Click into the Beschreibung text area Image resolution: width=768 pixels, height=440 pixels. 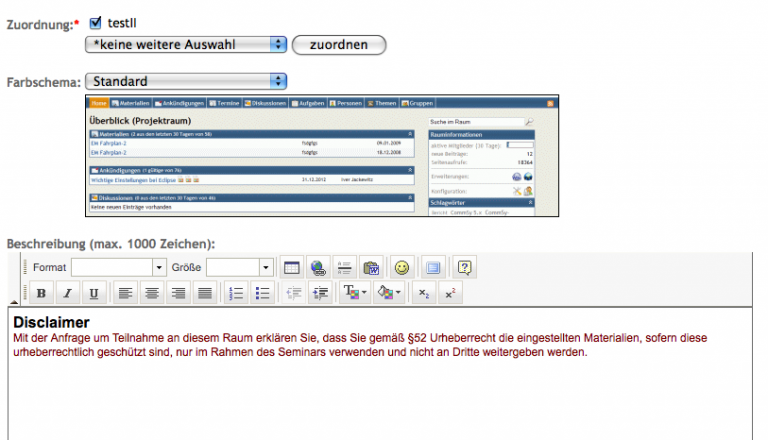coord(380,373)
